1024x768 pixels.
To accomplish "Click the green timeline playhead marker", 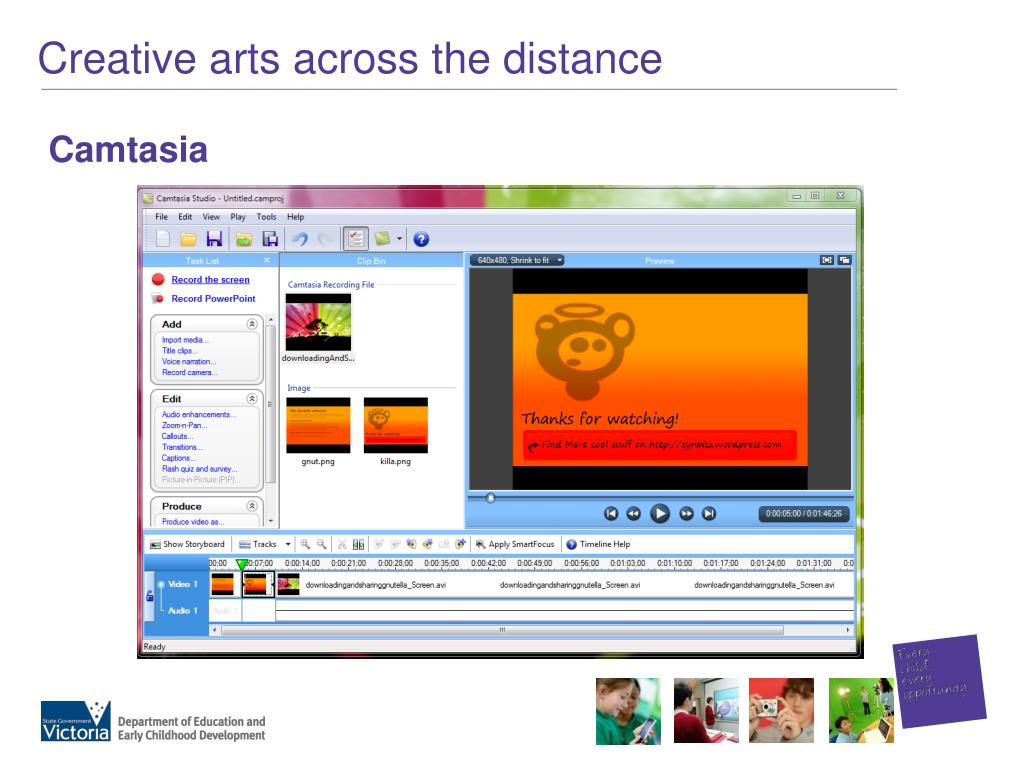I will [242, 564].
